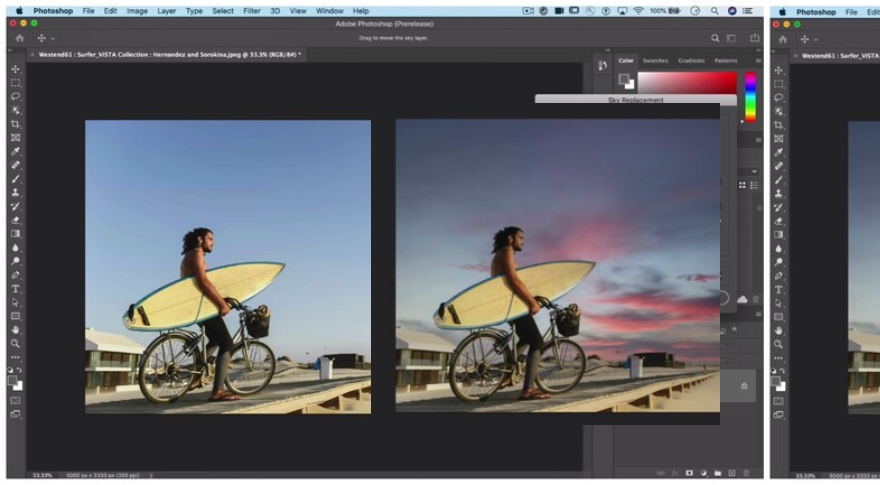Open the search icon in the options bar
This screenshot has height=485, width=880.
[x=715, y=38]
